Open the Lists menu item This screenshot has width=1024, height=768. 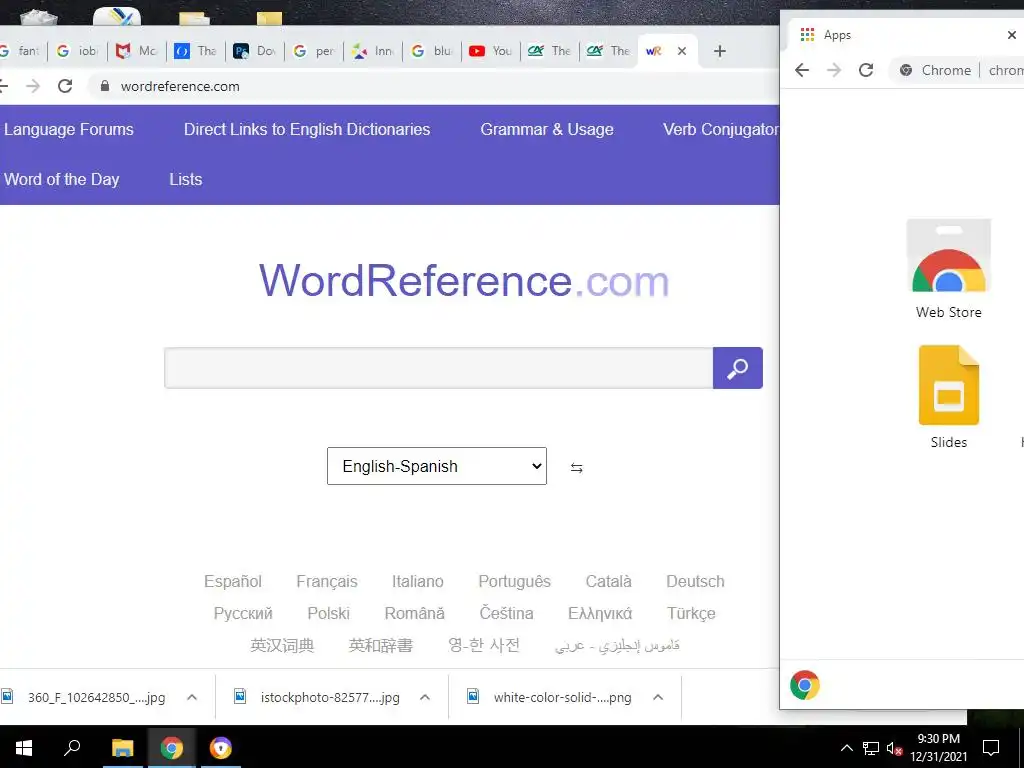[185, 179]
